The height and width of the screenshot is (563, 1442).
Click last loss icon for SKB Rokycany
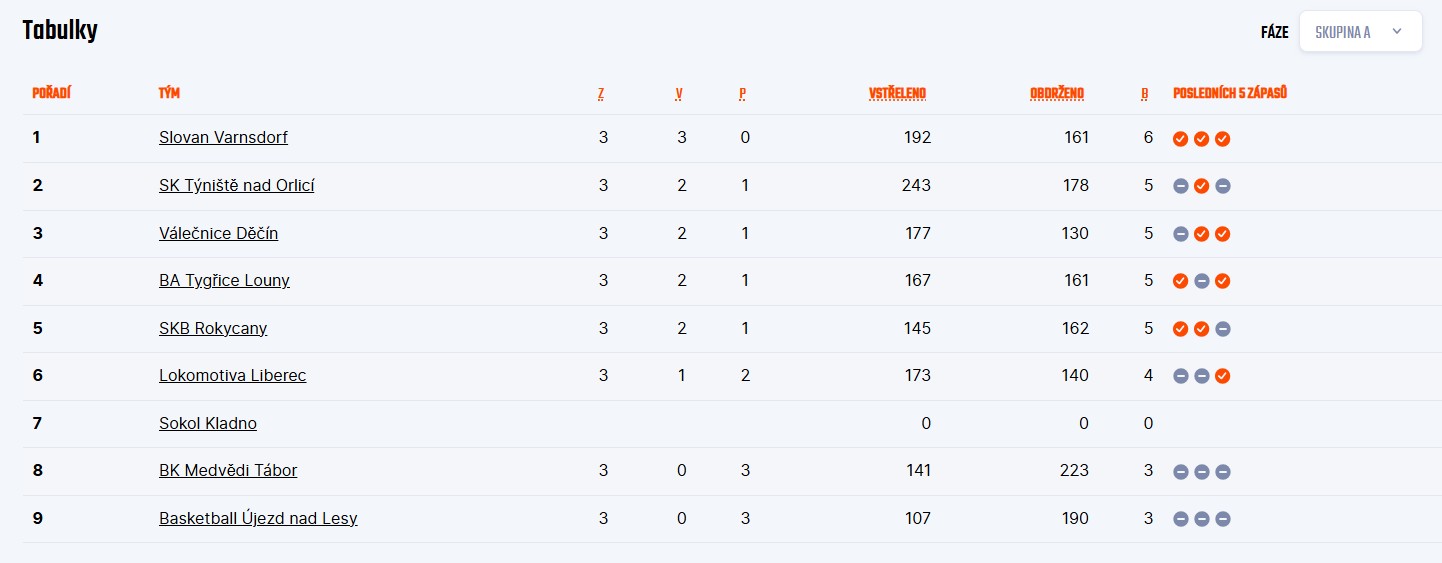(1222, 329)
